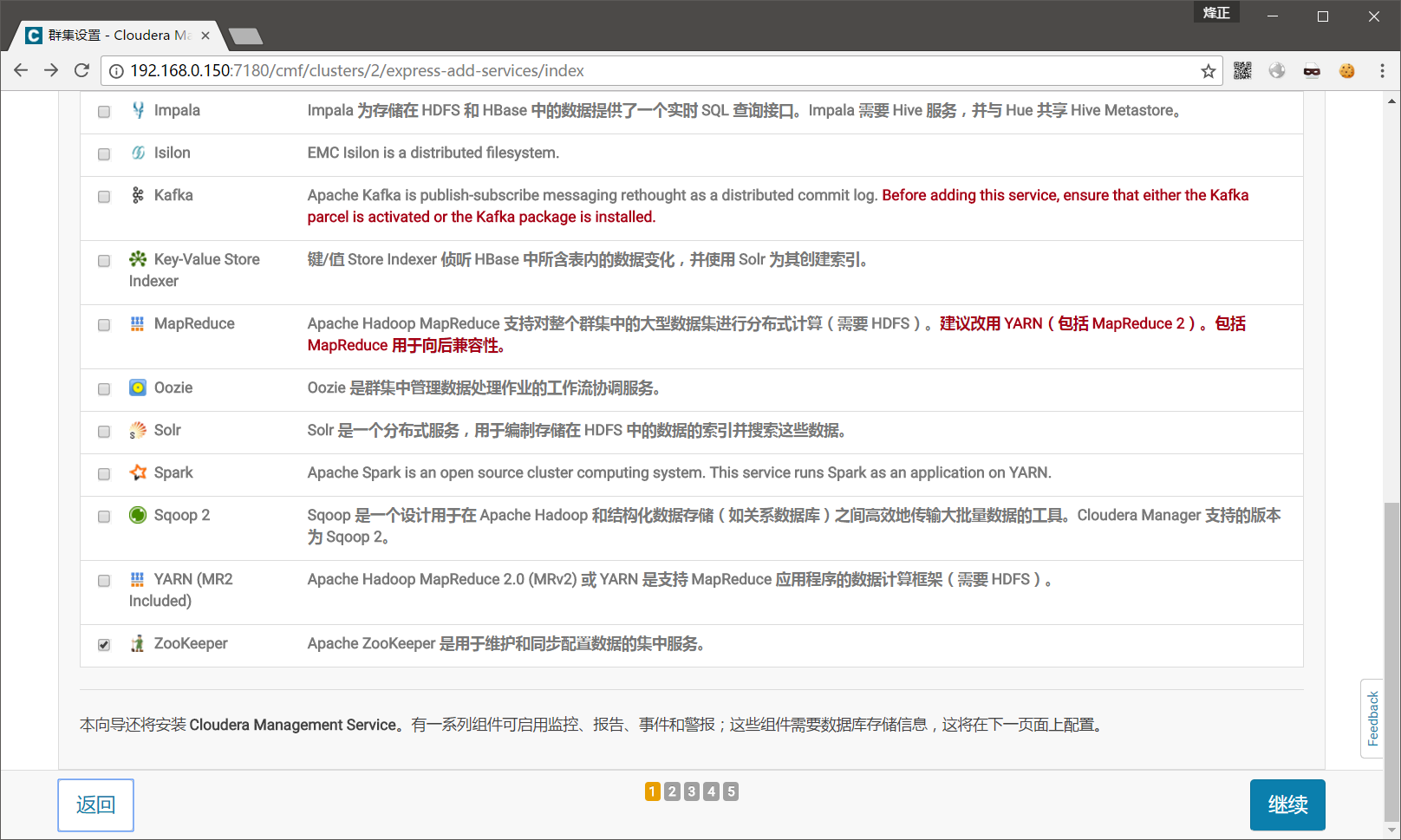This screenshot has height=840, width=1401.
Task: Click the ZooKeeper service icon
Action: pos(138,643)
